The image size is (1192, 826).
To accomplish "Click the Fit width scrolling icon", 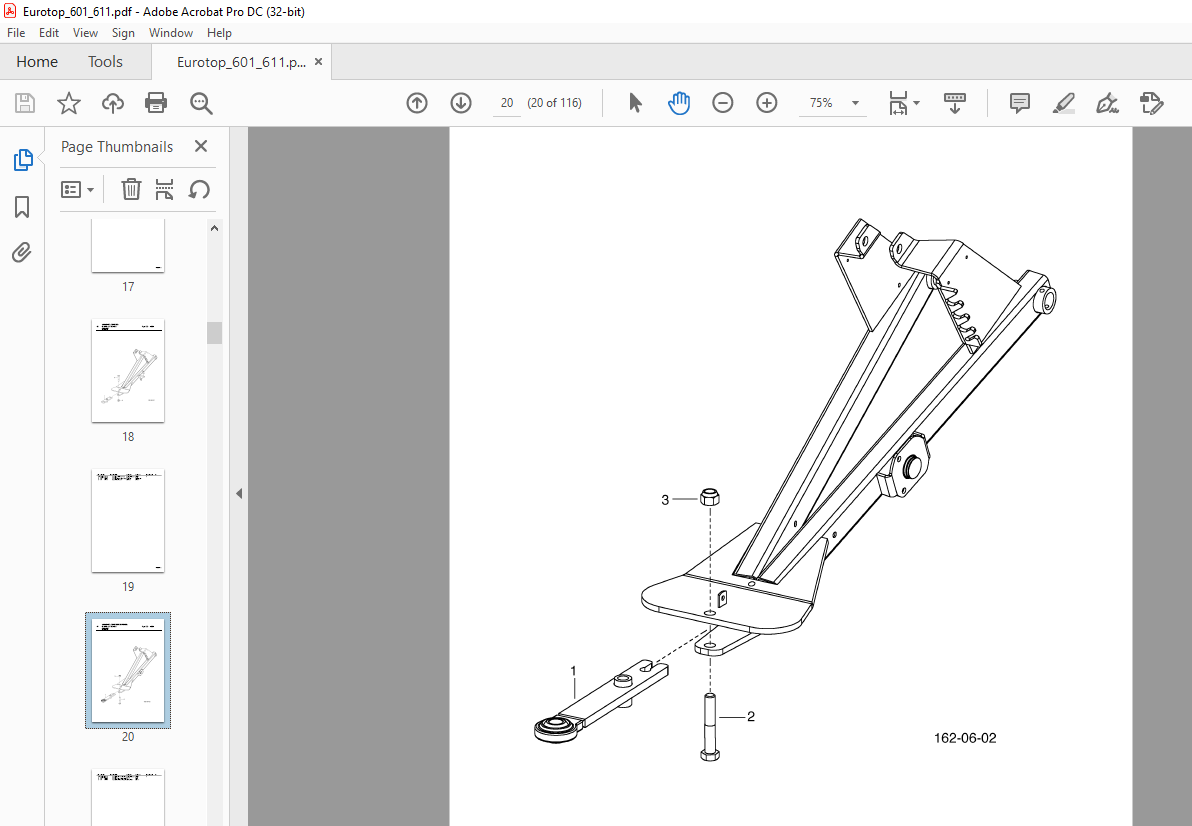I will coord(899,103).
